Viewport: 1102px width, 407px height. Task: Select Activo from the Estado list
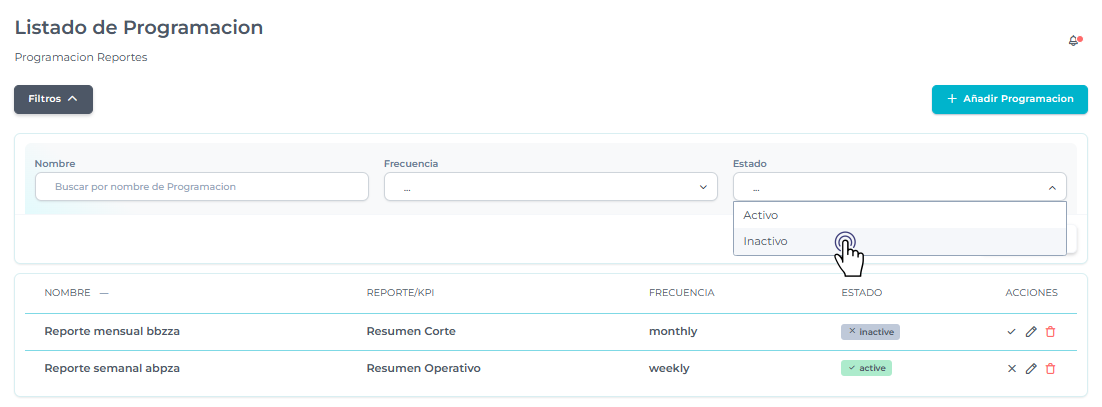[761, 215]
